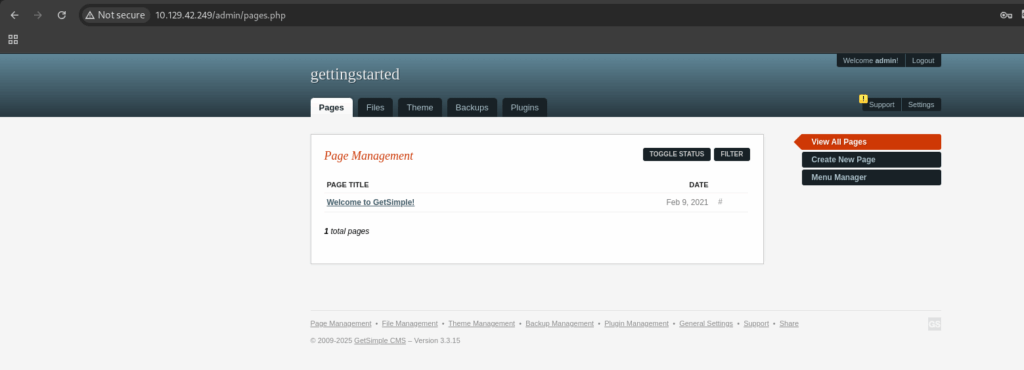Open Menu Manager from sidebar
Image resolution: width=1024 pixels, height=370 pixels.
pyautogui.click(x=871, y=177)
